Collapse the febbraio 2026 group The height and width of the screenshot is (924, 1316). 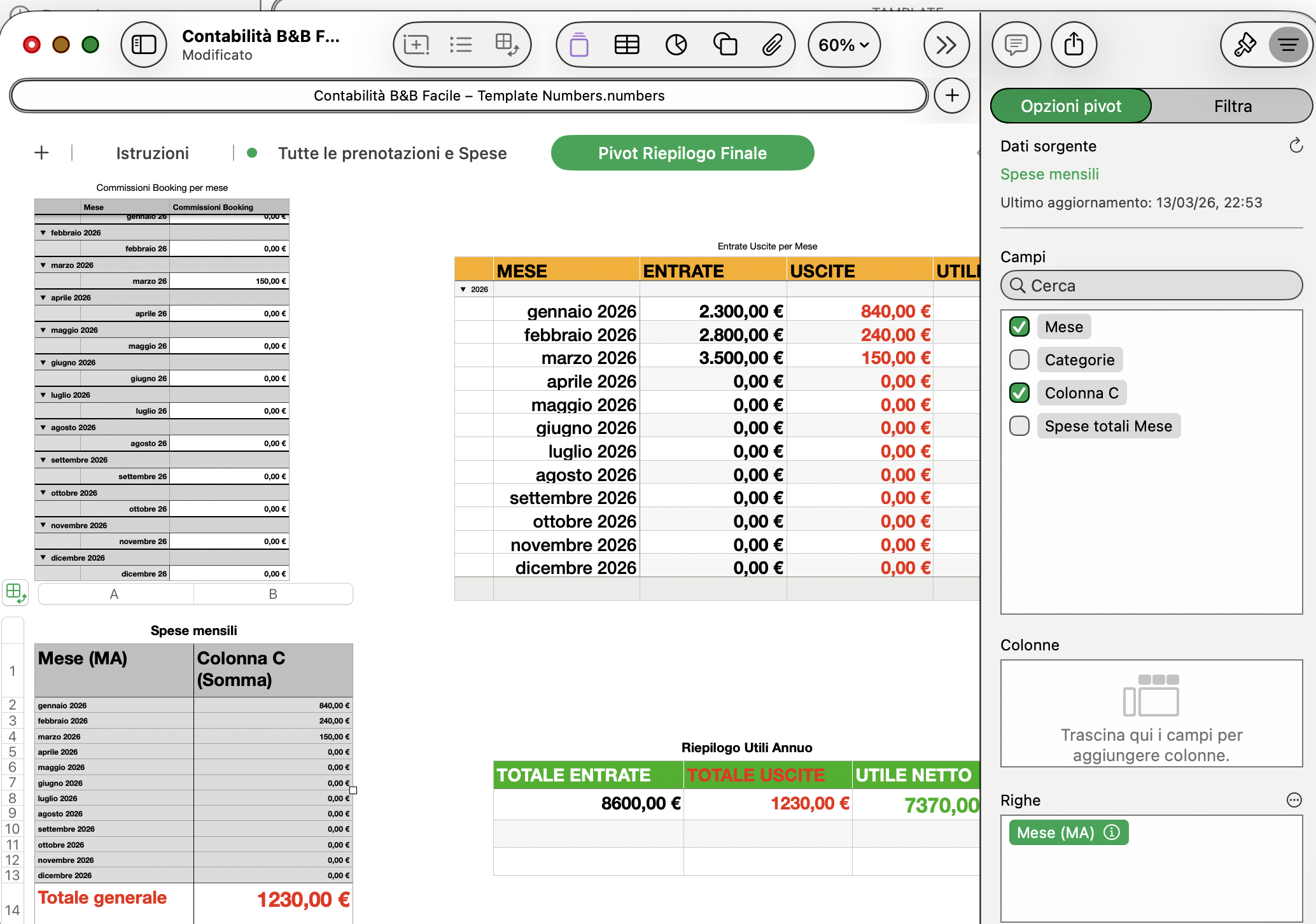[x=43, y=233]
